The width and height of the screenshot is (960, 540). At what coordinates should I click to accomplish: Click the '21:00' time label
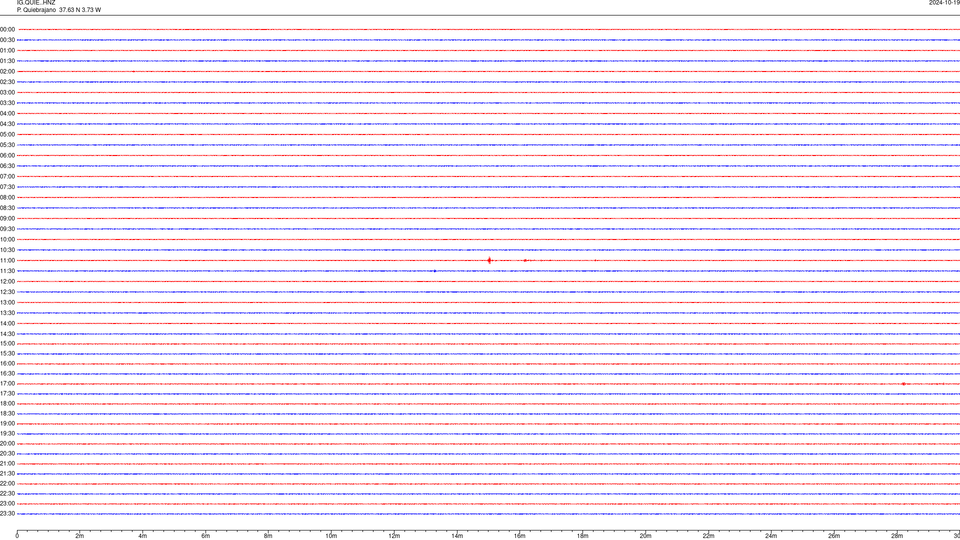(7, 463)
